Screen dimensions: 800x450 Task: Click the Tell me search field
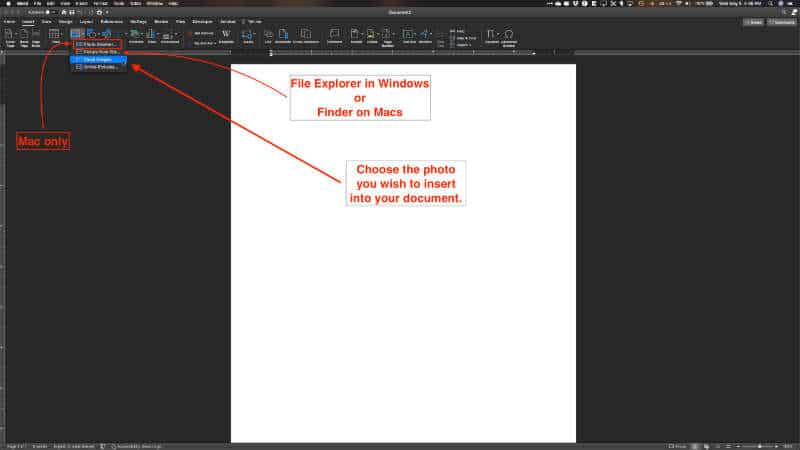[254, 22]
